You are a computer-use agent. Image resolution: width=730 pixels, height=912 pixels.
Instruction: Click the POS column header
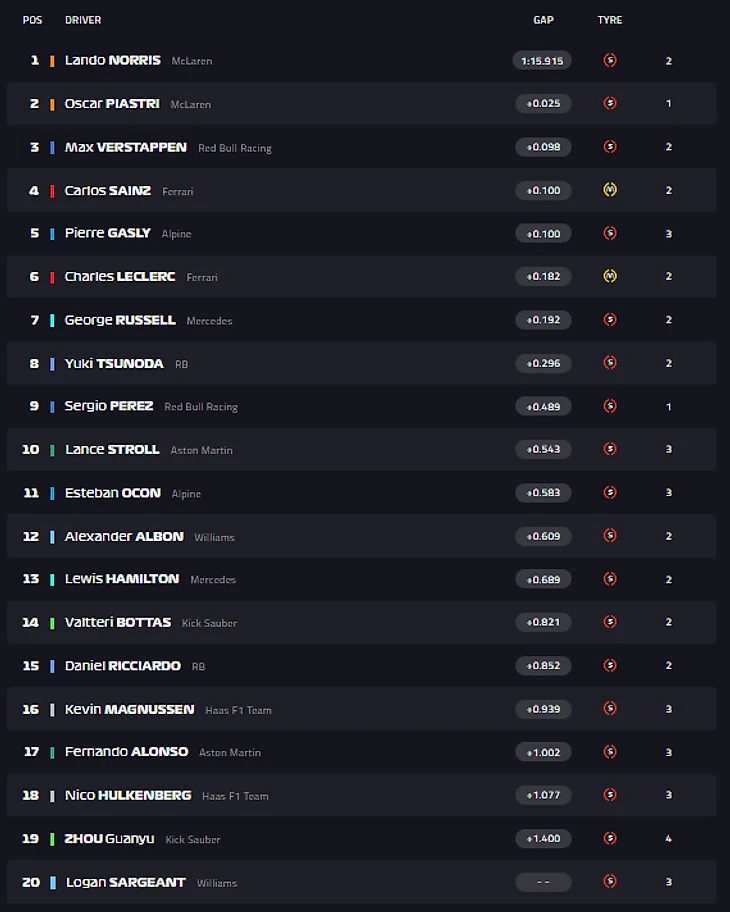(x=32, y=20)
